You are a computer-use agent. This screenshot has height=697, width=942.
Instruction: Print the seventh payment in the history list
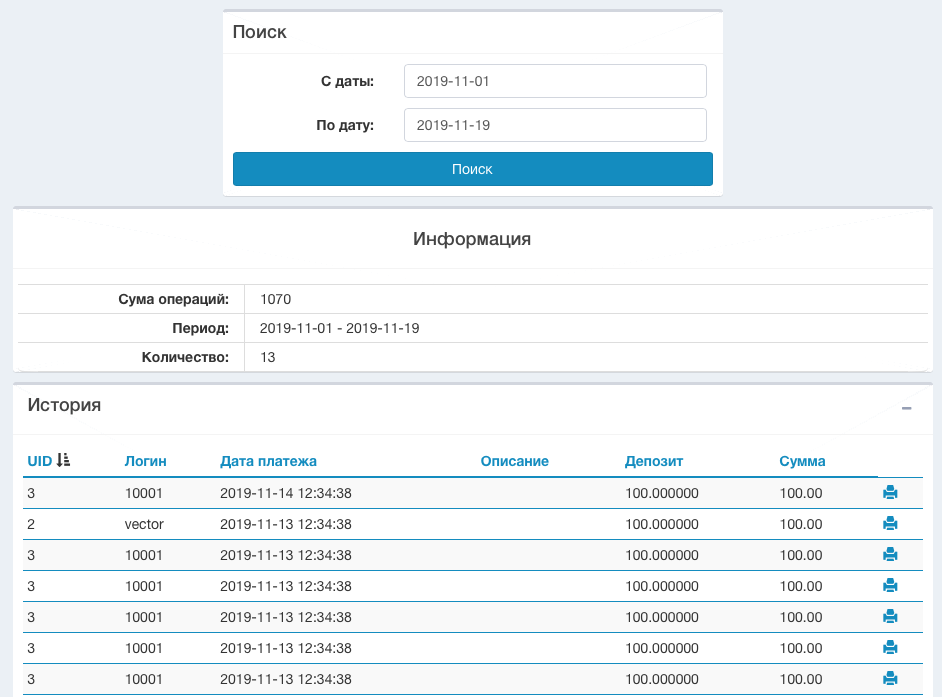(x=890, y=679)
